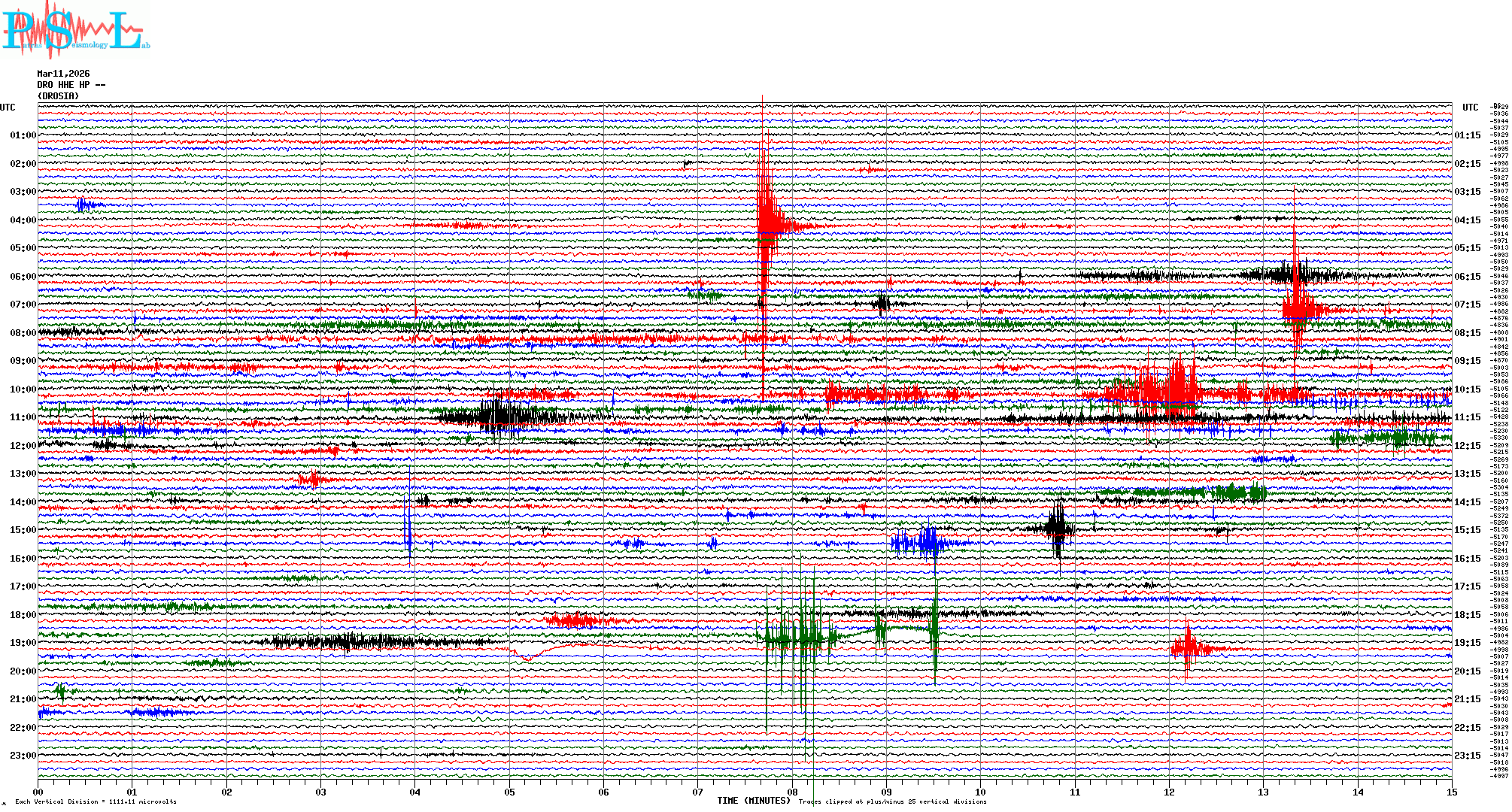Select the 04:00 hour label on left axis

pos(23,220)
